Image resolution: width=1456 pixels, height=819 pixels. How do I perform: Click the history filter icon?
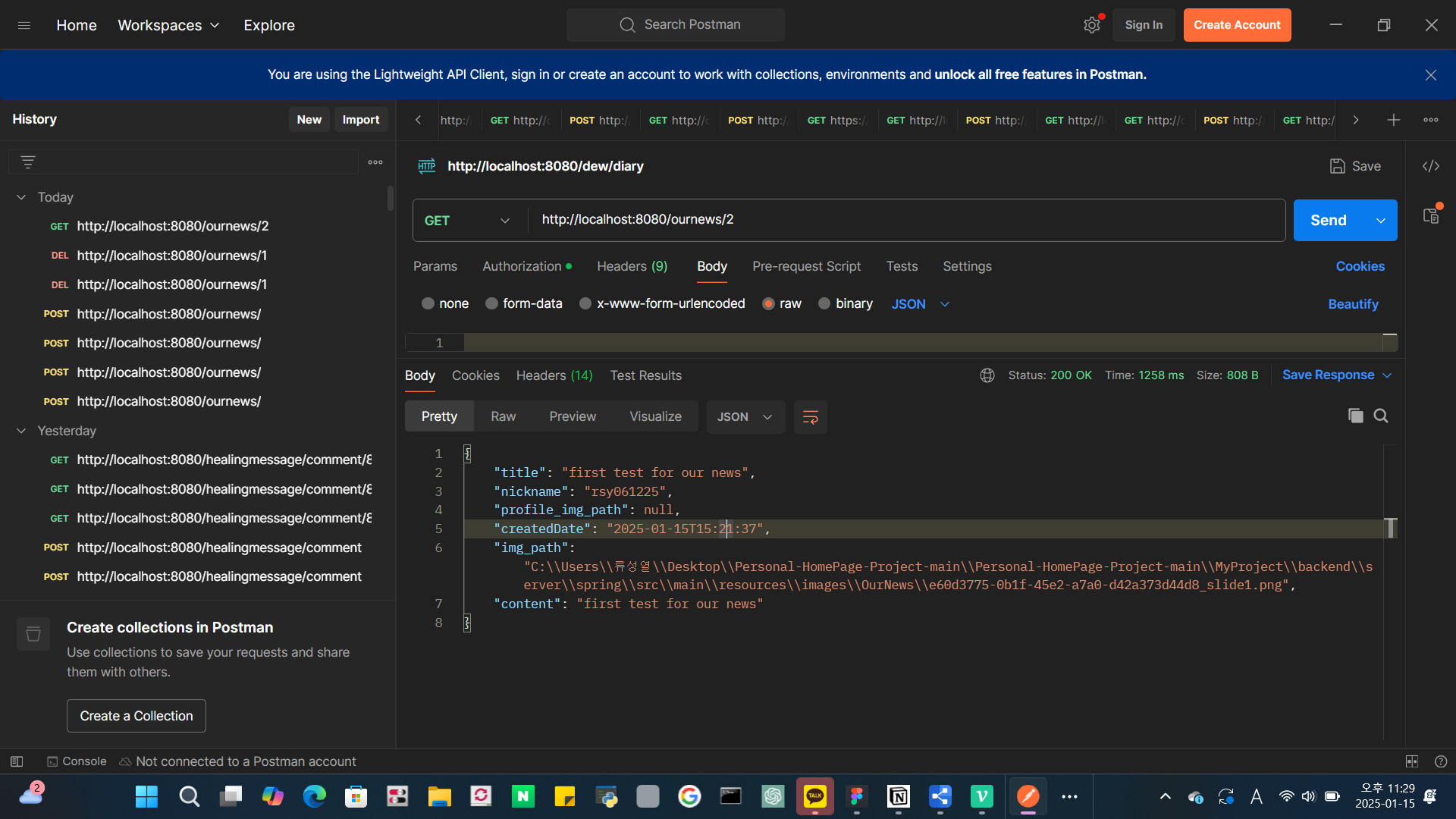click(x=28, y=162)
